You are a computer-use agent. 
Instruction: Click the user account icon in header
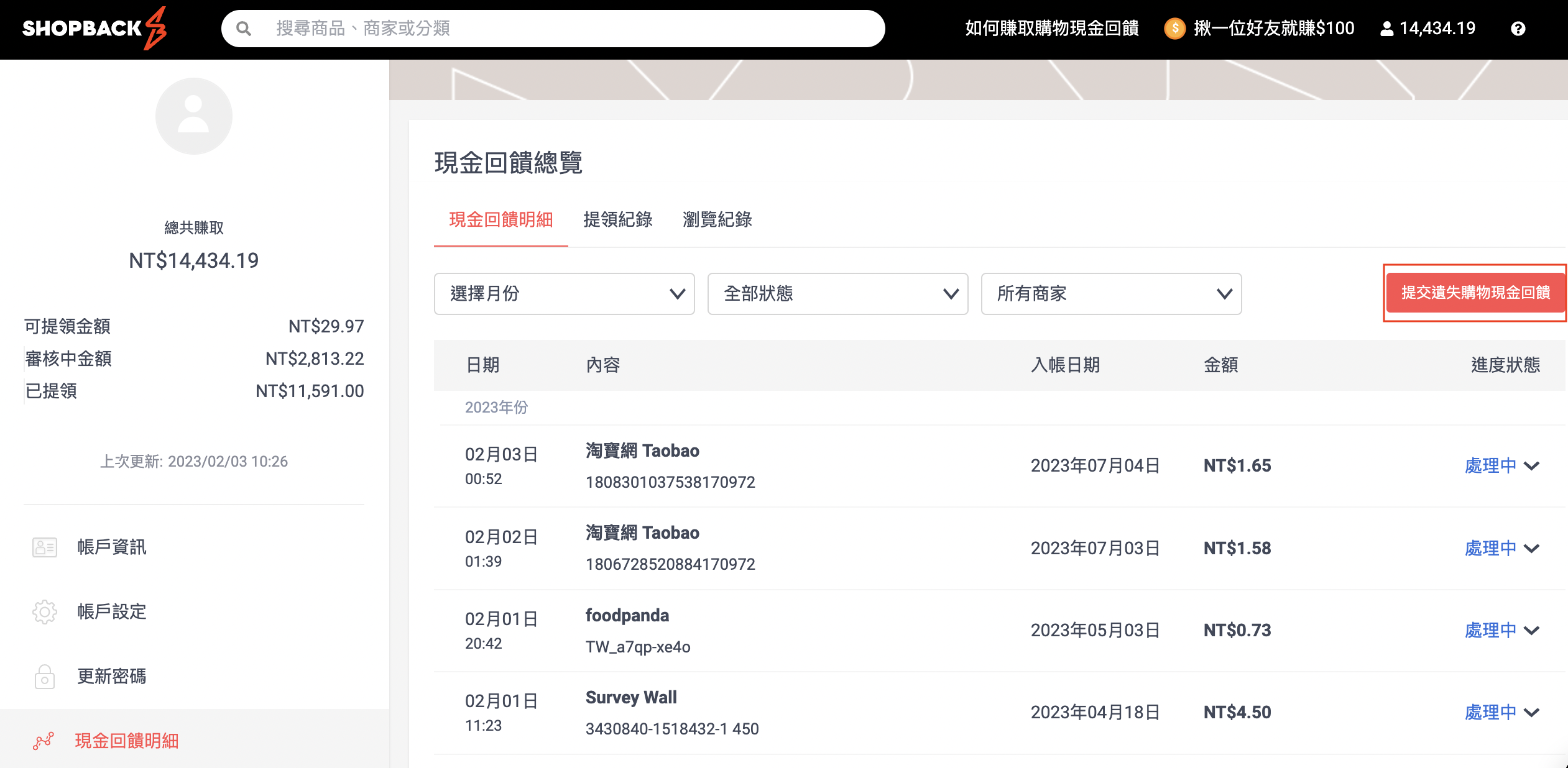(x=1386, y=29)
